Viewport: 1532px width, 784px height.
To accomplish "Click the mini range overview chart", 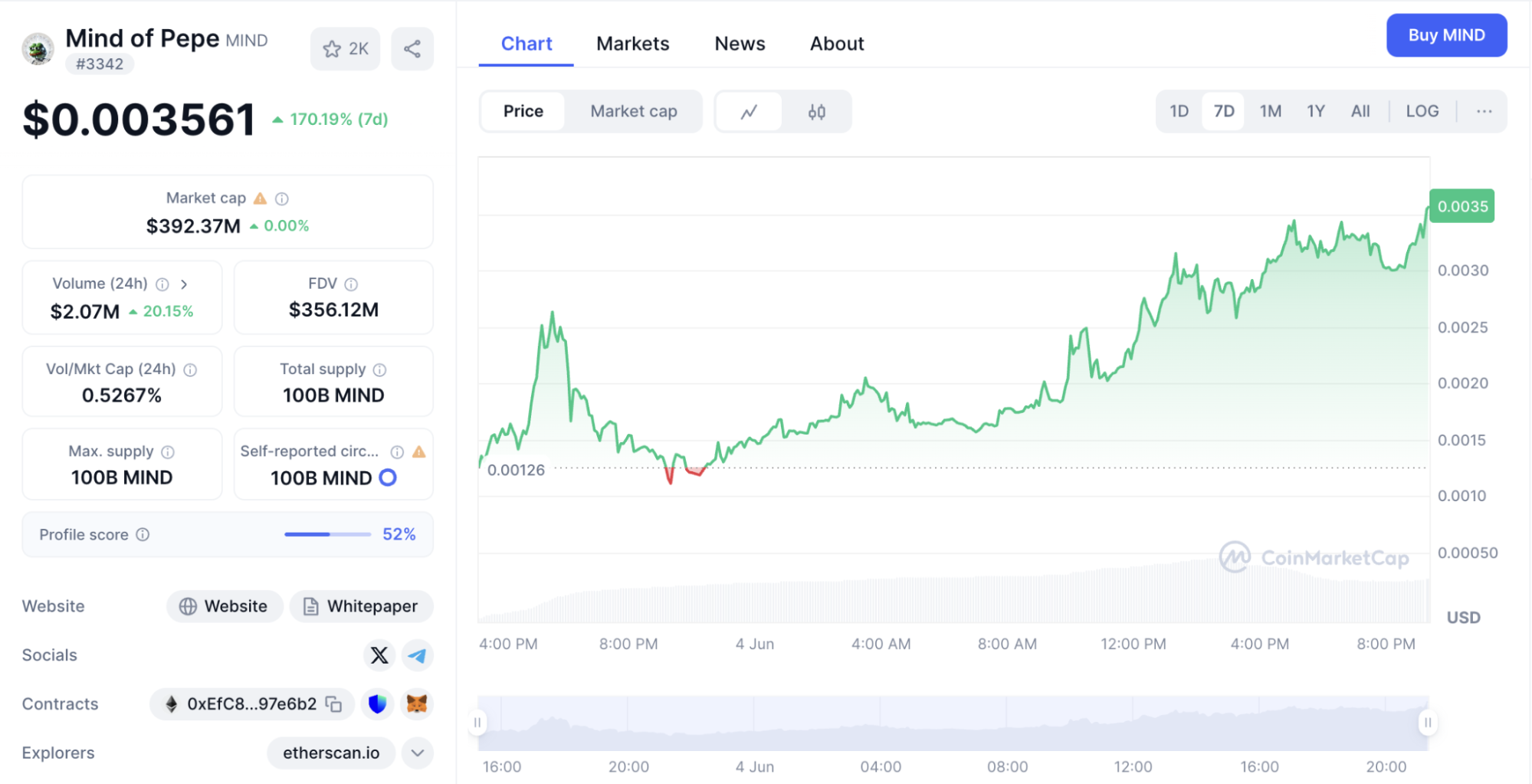I will (x=953, y=723).
